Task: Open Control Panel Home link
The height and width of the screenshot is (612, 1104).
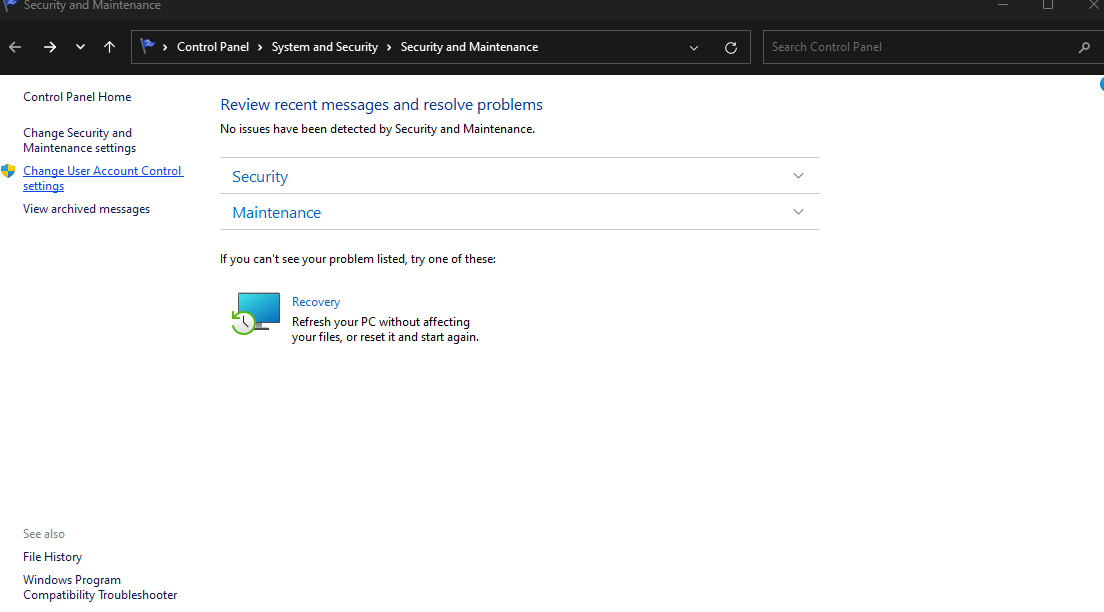Action: click(77, 97)
